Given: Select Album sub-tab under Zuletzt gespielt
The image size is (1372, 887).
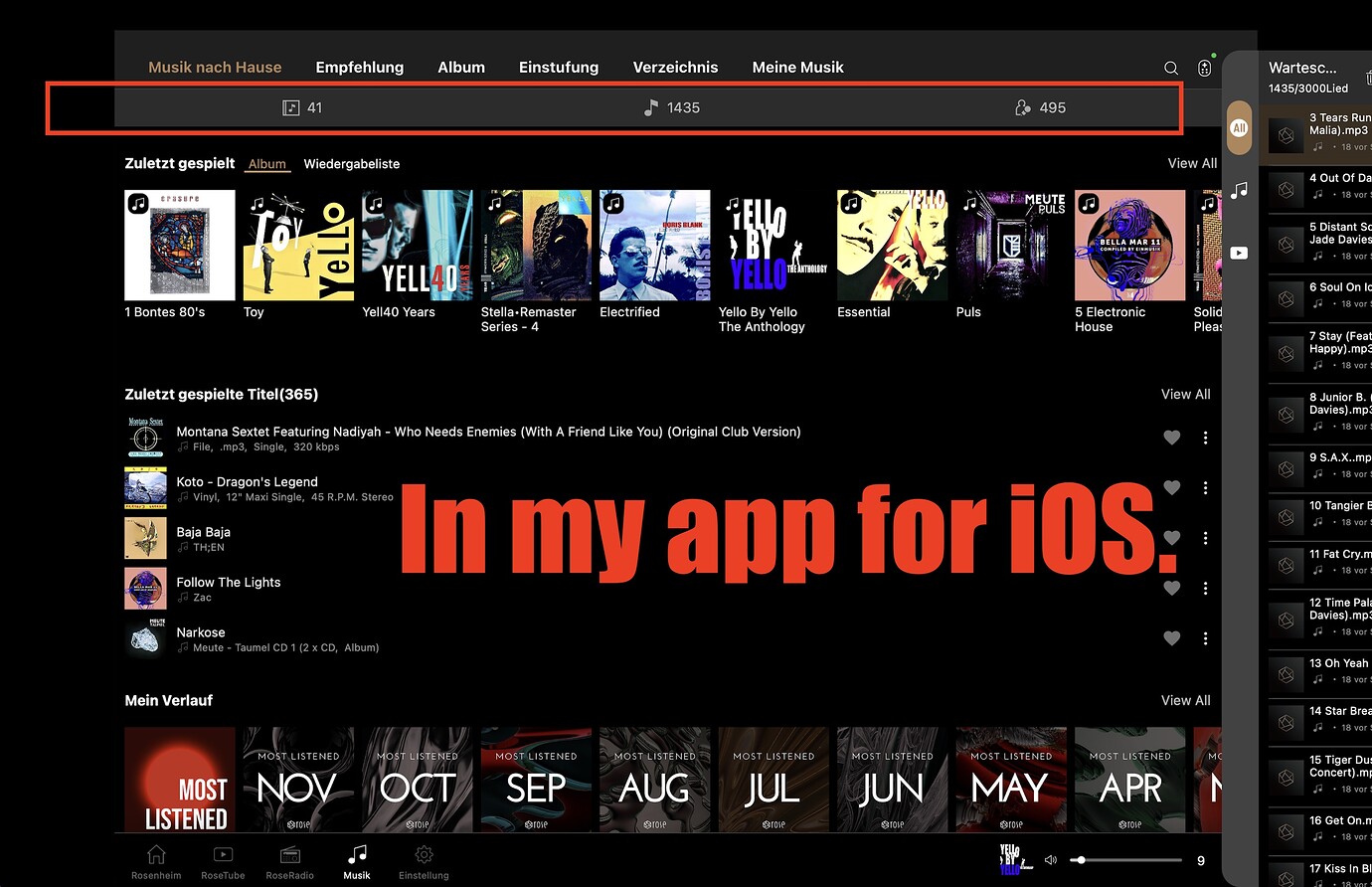Looking at the screenshot, I should click(267, 164).
